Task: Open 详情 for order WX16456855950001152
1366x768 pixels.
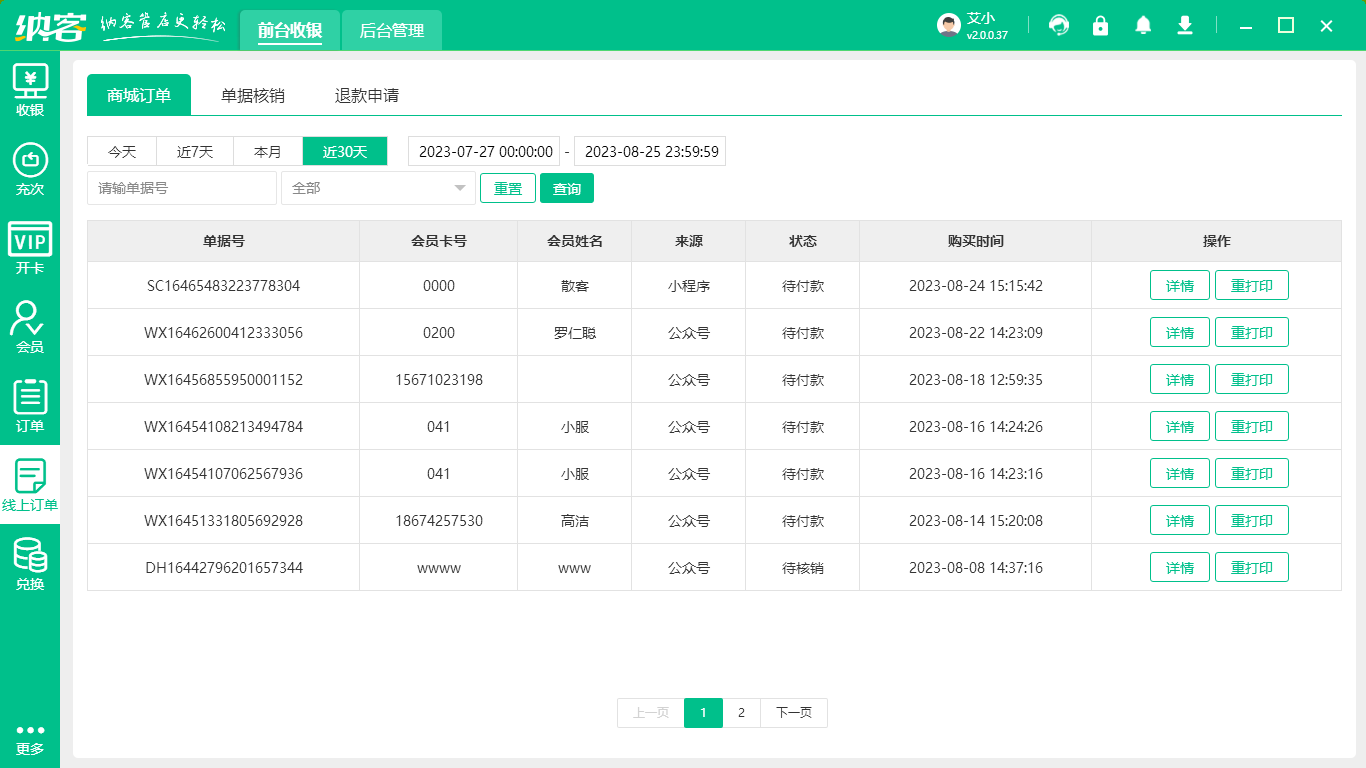Action: pos(1180,379)
